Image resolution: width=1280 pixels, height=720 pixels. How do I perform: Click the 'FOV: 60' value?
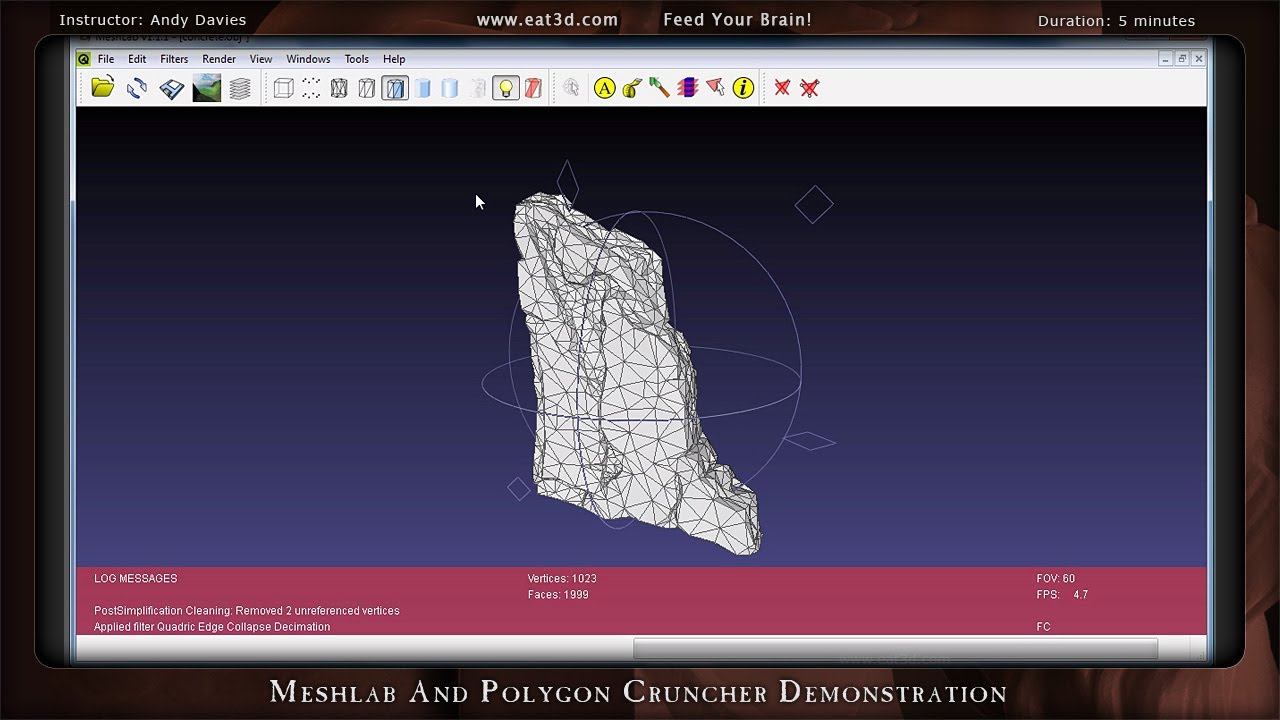click(x=1056, y=579)
